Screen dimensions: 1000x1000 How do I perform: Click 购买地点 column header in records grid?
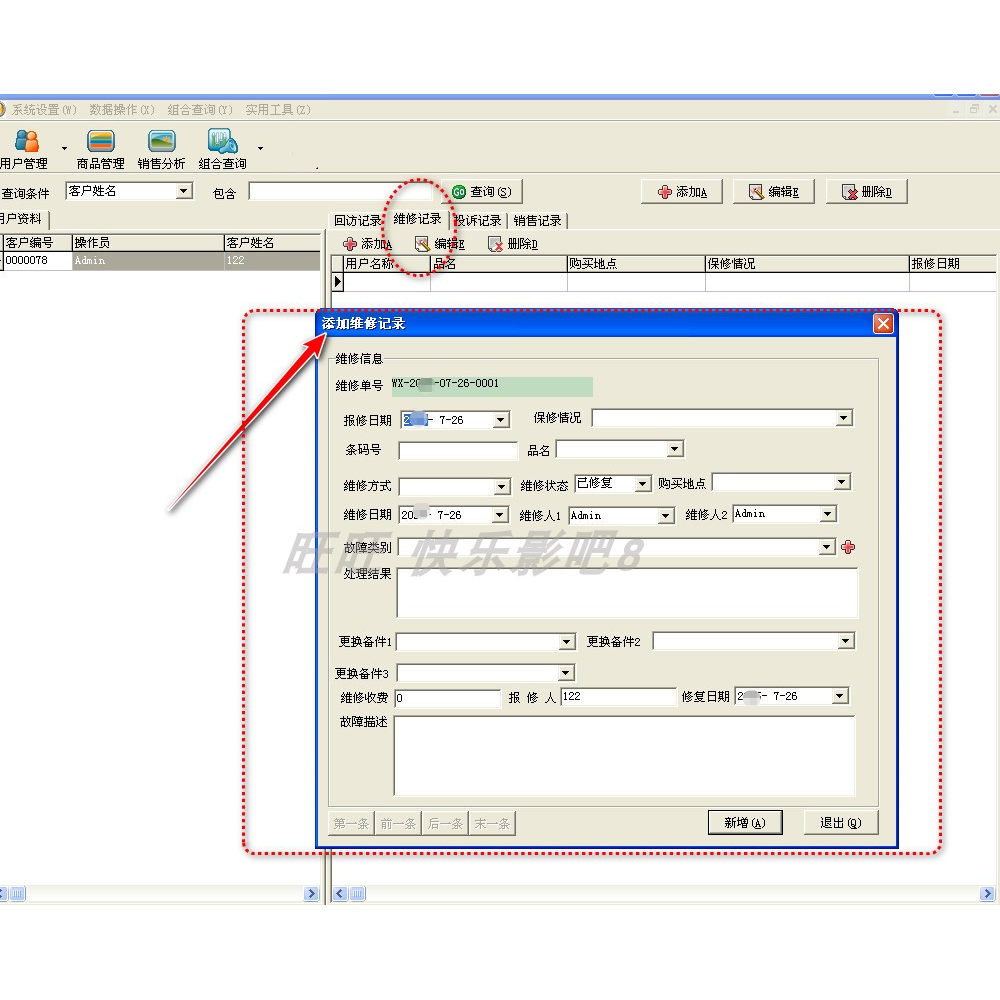click(x=636, y=263)
